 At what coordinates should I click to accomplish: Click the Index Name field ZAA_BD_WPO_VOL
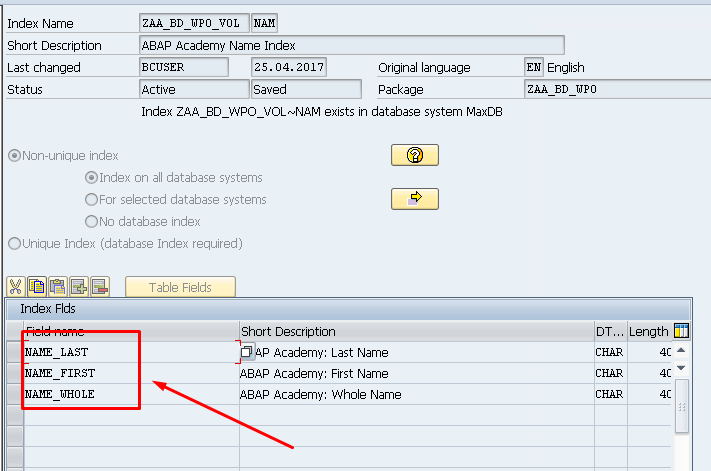(x=194, y=23)
